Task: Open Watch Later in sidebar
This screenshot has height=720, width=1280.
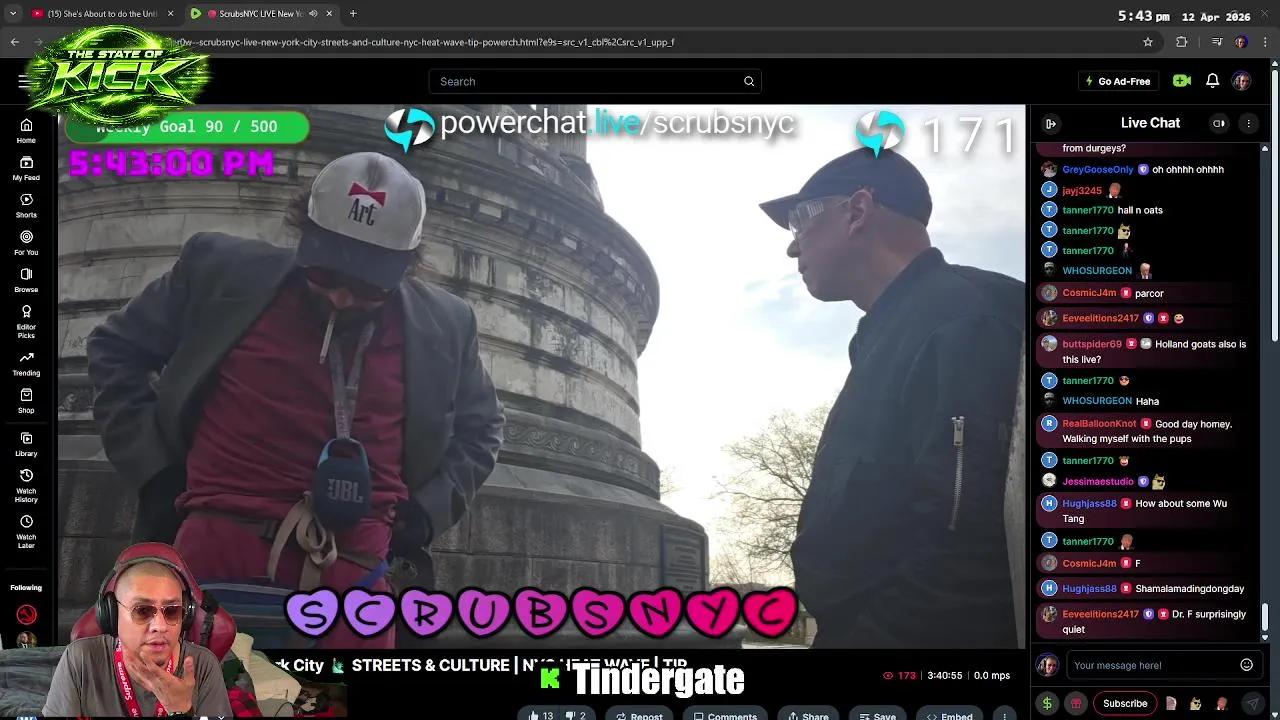Action: pos(26,531)
